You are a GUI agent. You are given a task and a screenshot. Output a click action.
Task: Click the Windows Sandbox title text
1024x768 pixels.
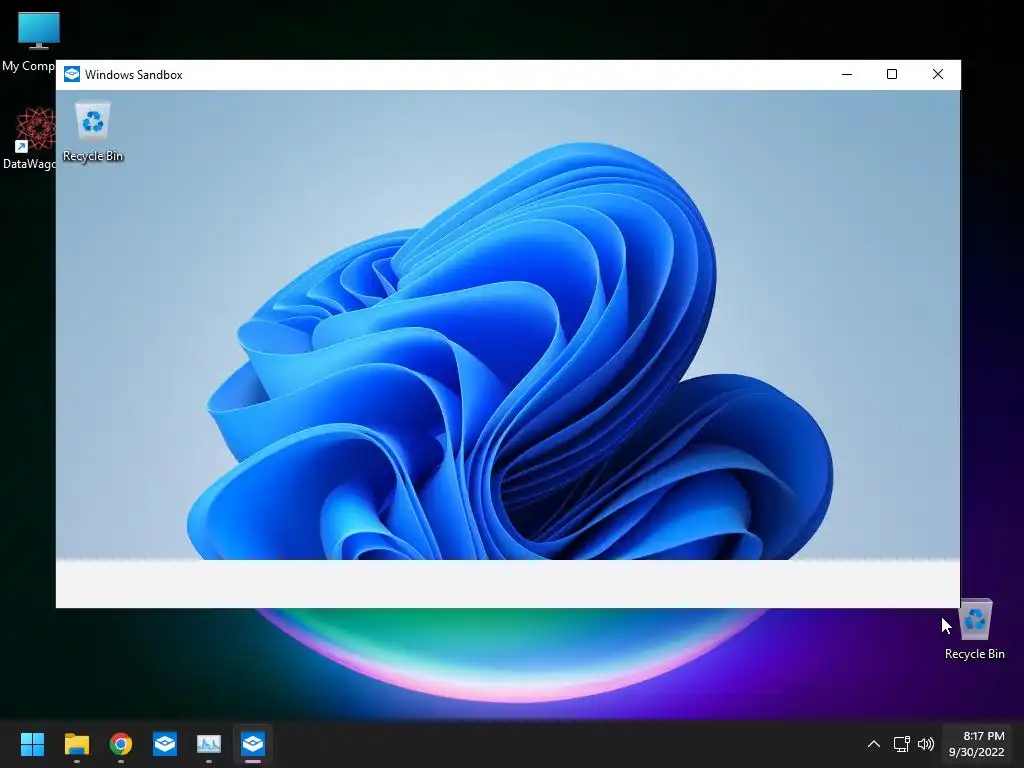pos(134,75)
